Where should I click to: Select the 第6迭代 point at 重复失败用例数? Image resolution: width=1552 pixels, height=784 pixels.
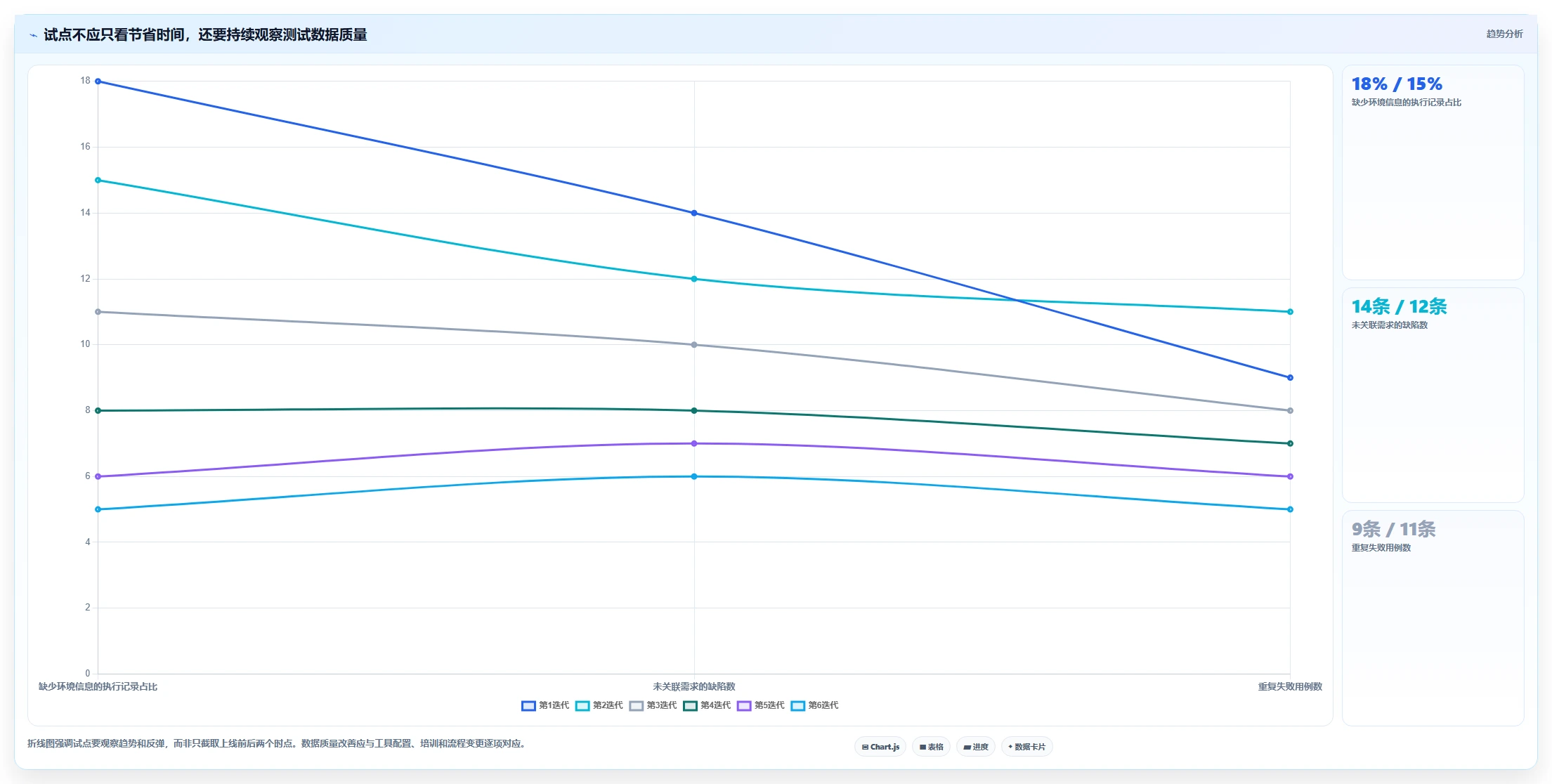point(1290,509)
